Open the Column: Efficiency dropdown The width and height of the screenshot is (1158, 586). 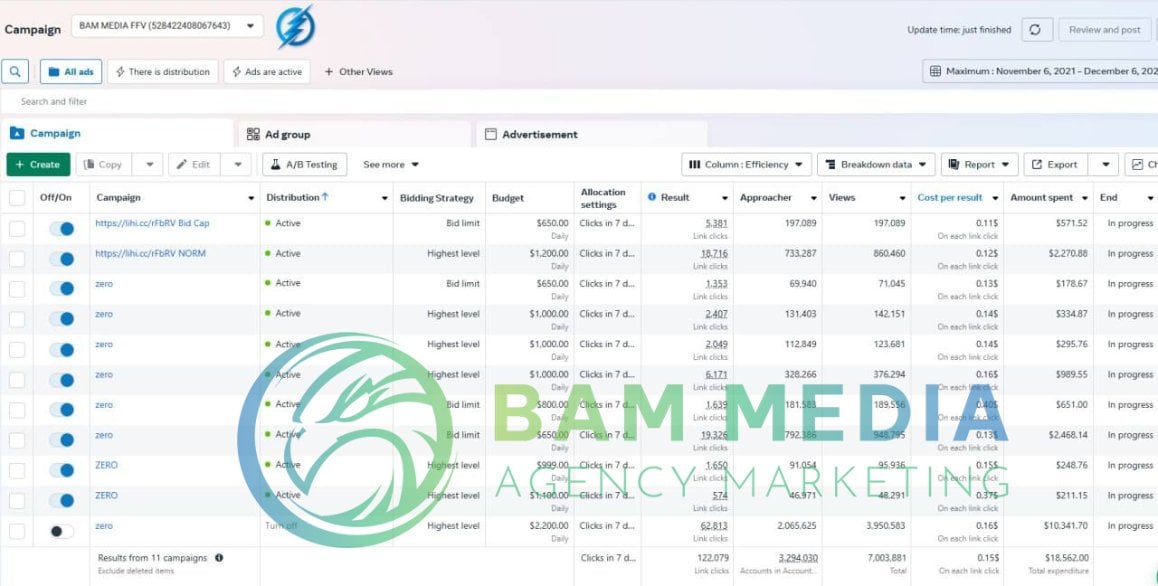747,165
